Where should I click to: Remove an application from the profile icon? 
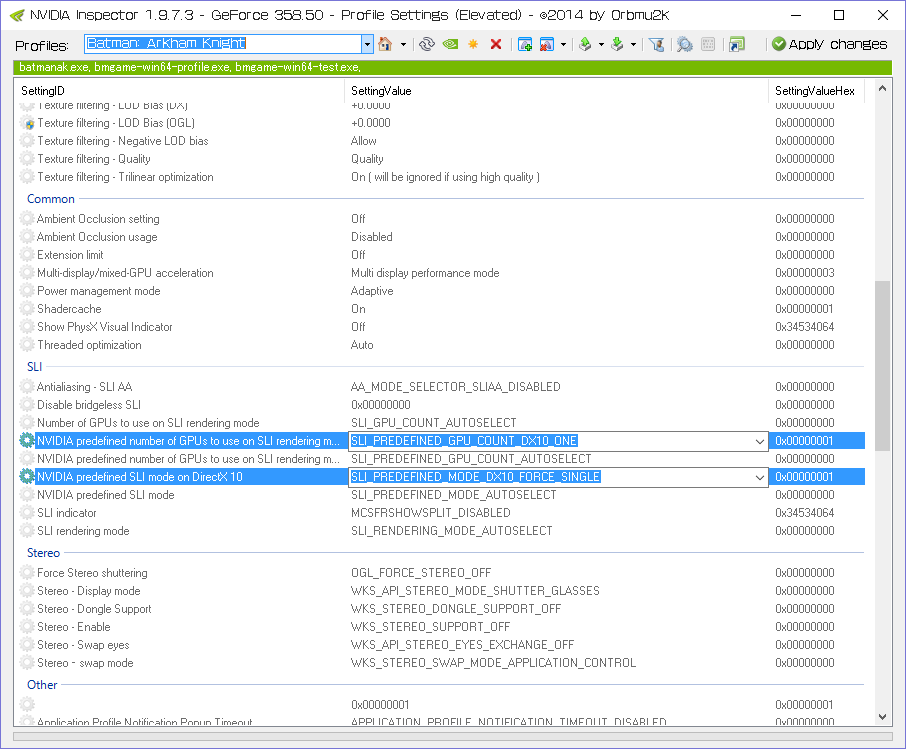pos(547,44)
